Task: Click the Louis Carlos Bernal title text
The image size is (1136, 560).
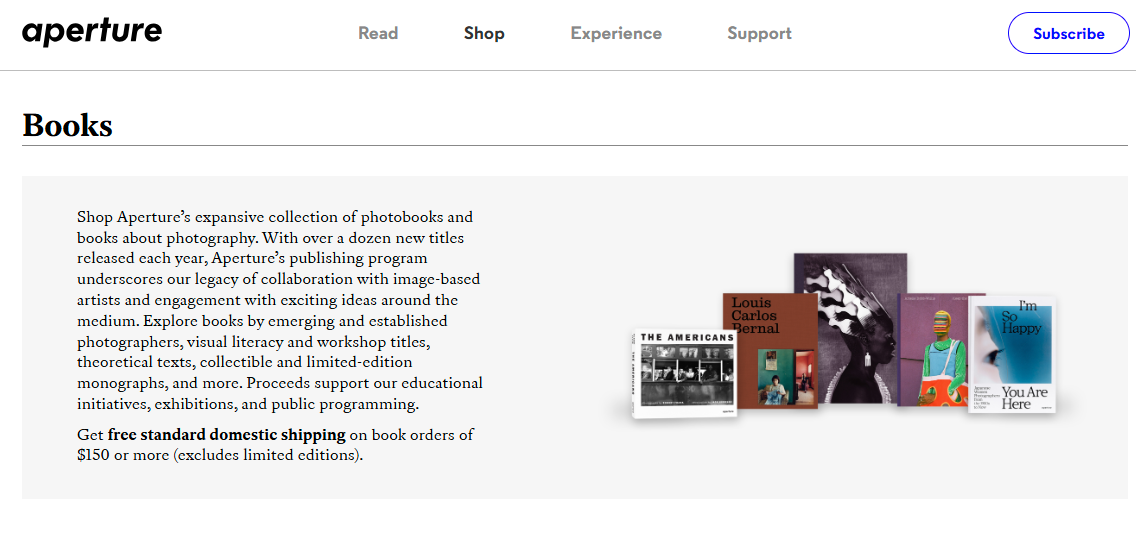Action: point(755,315)
